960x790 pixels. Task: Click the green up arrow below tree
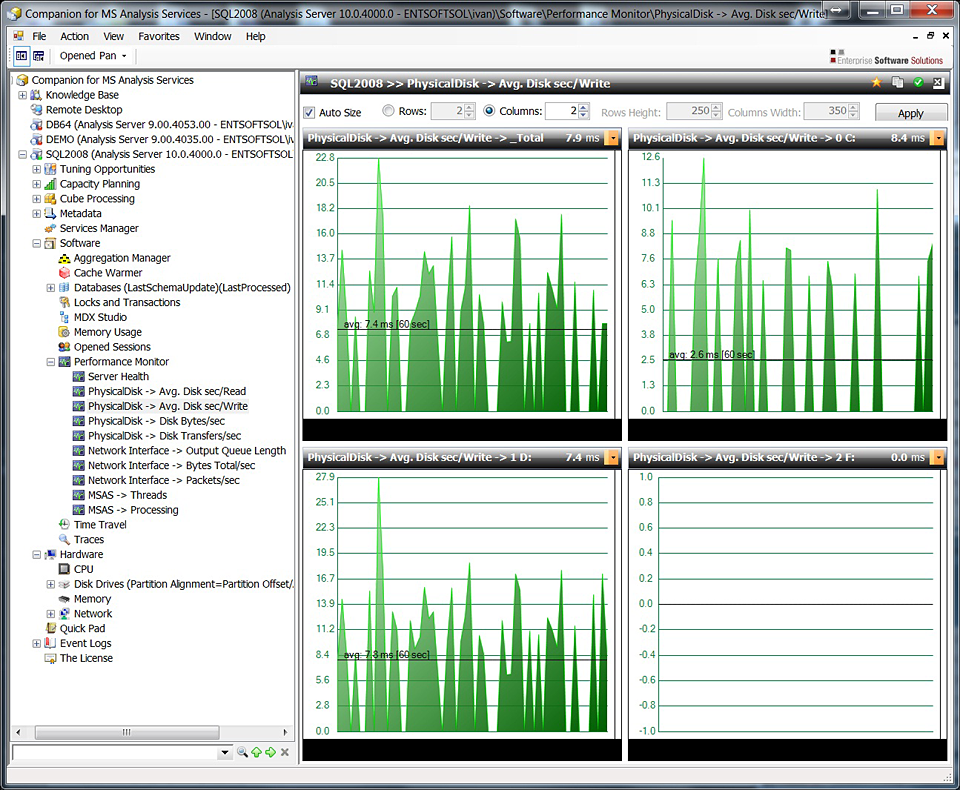pyautogui.click(x=257, y=752)
